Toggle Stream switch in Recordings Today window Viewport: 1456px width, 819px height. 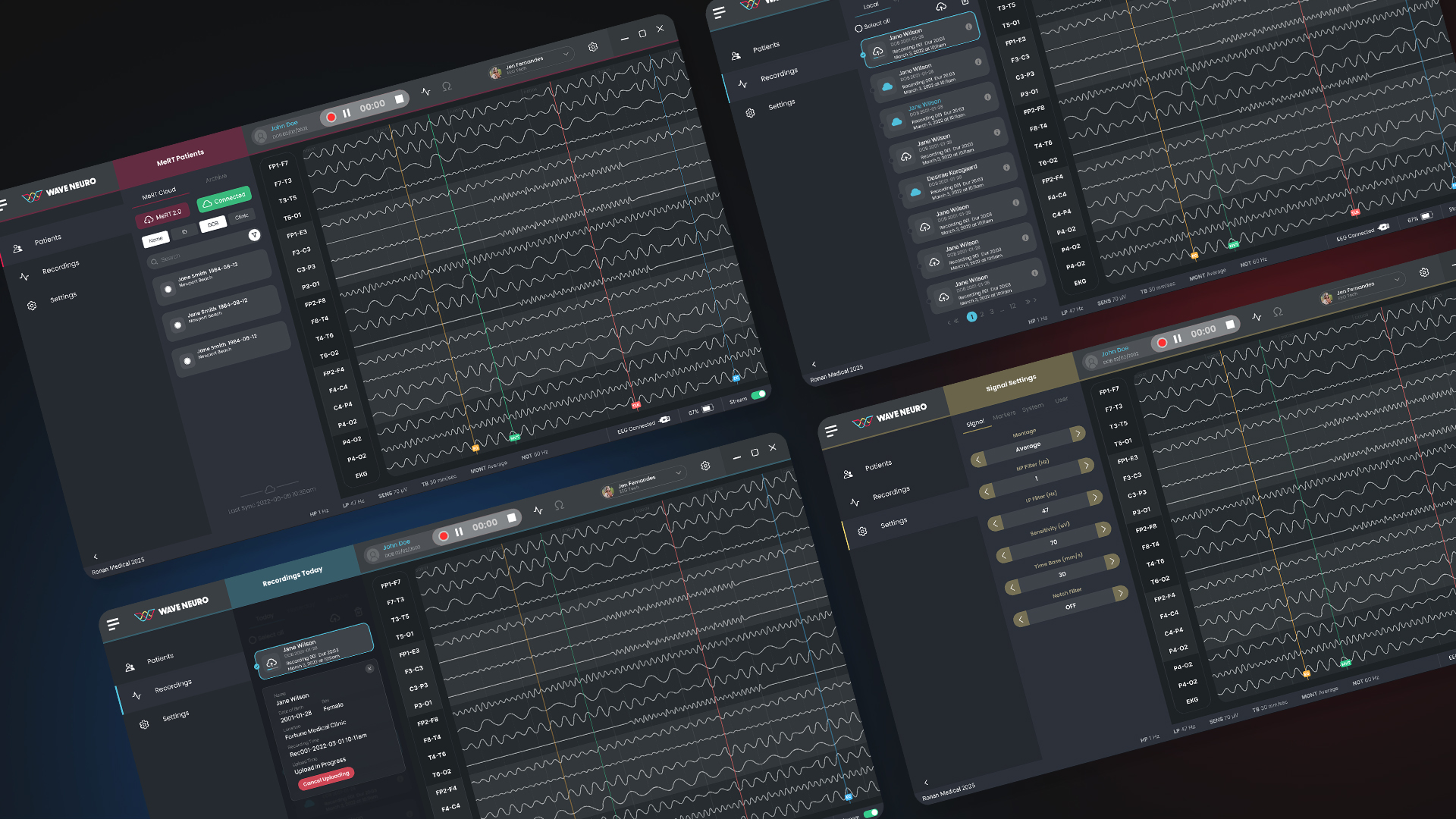[x=871, y=814]
